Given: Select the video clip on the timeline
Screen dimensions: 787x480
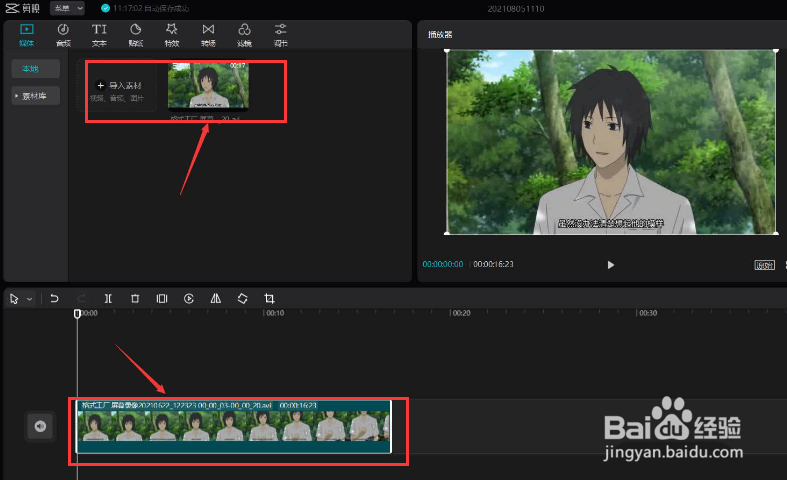Looking at the screenshot, I should pyautogui.click(x=233, y=427).
